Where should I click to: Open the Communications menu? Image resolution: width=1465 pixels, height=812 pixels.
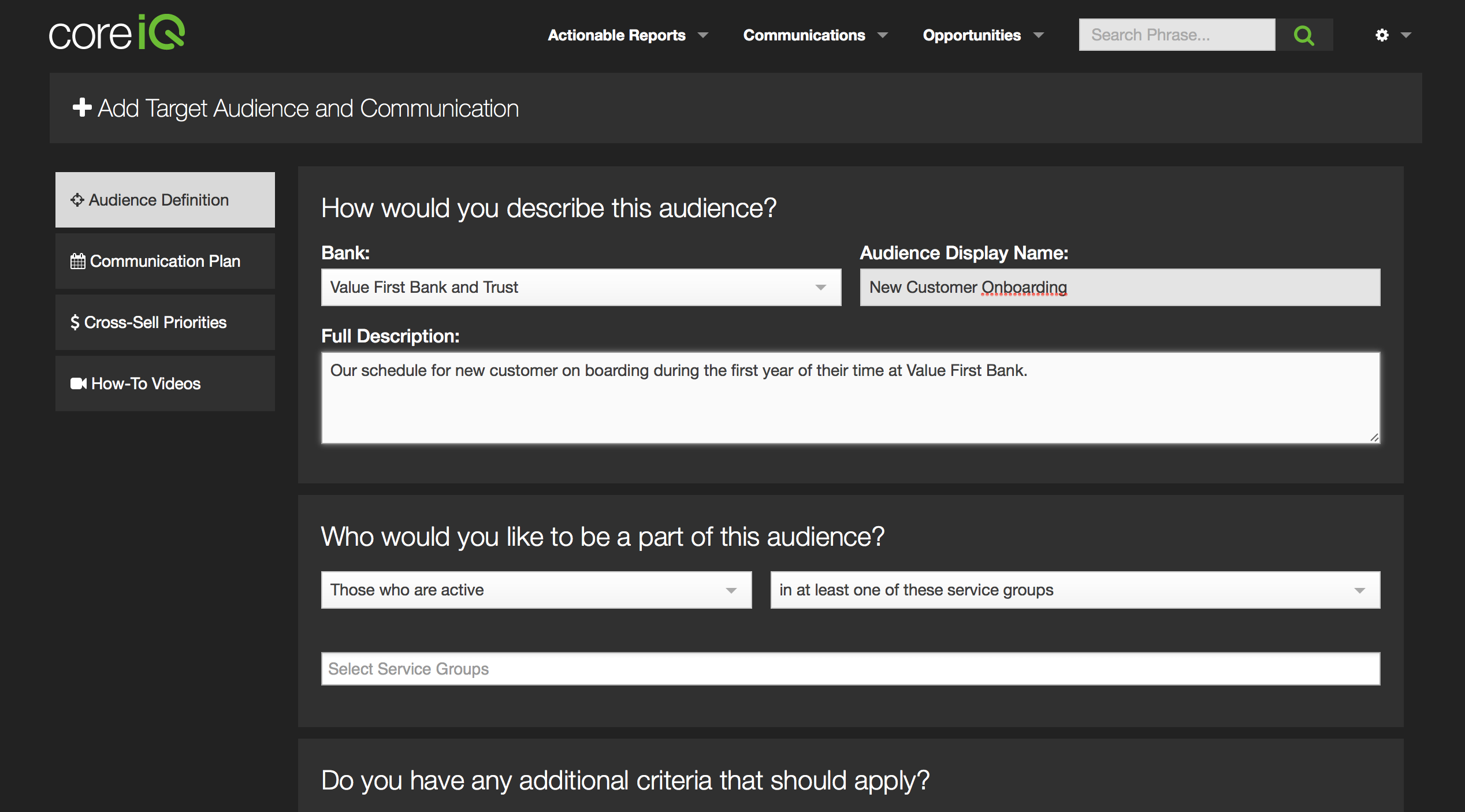pos(815,35)
